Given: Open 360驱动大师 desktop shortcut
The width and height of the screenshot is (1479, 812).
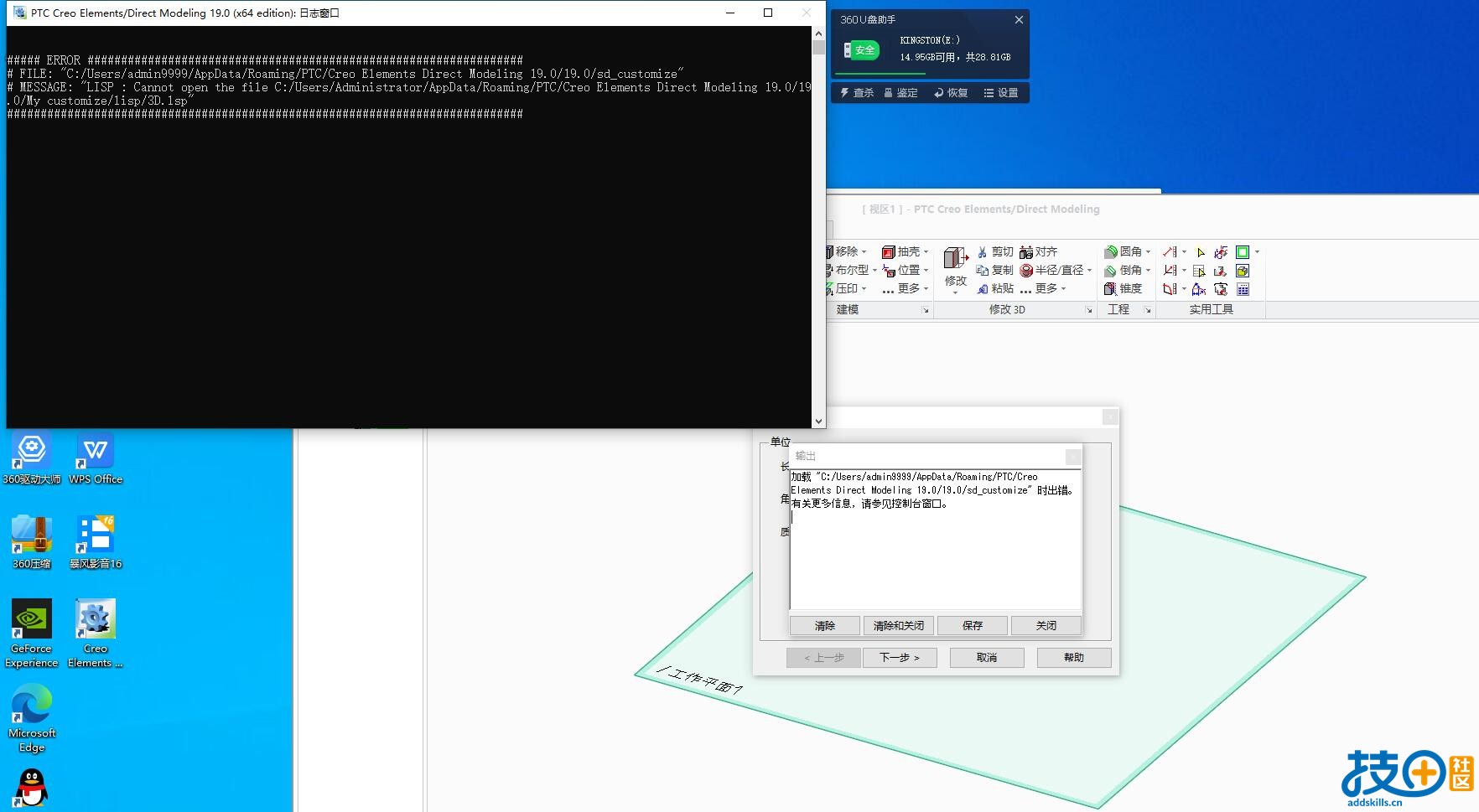Looking at the screenshot, I should point(32,458).
